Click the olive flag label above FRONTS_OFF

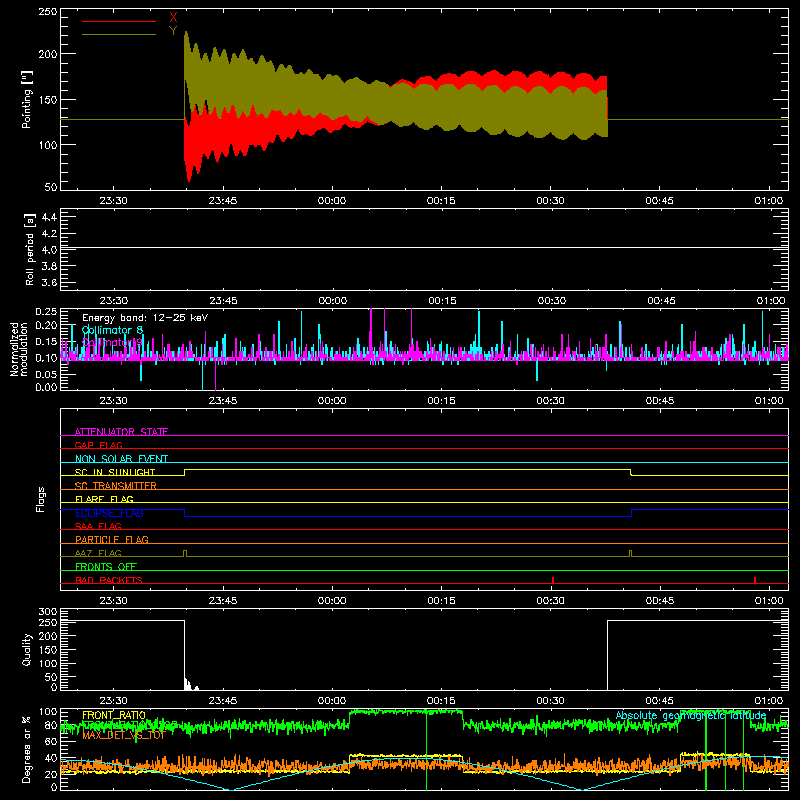pyautogui.click(x=98, y=553)
